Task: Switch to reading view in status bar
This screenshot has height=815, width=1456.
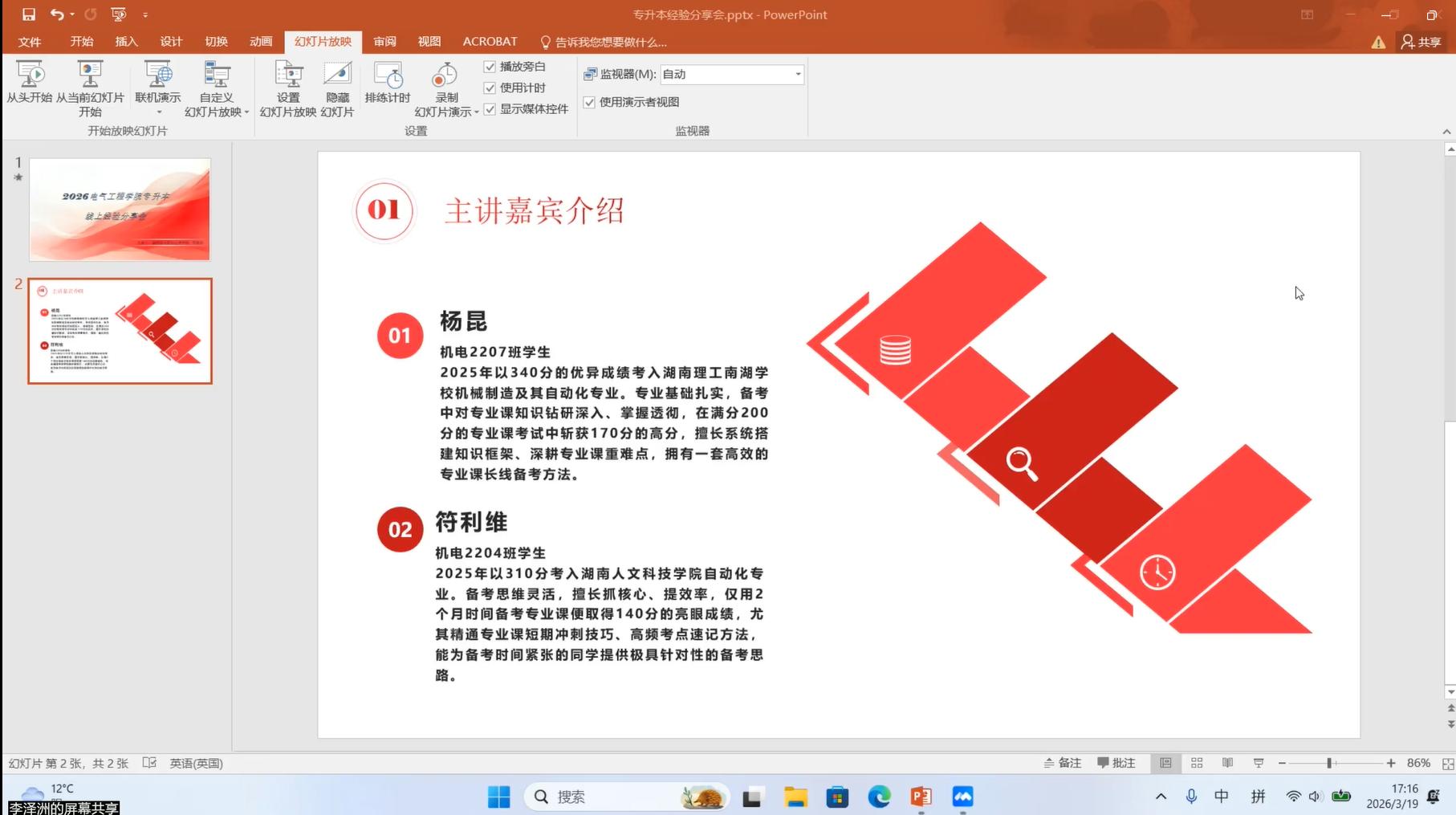Action: (x=1227, y=763)
